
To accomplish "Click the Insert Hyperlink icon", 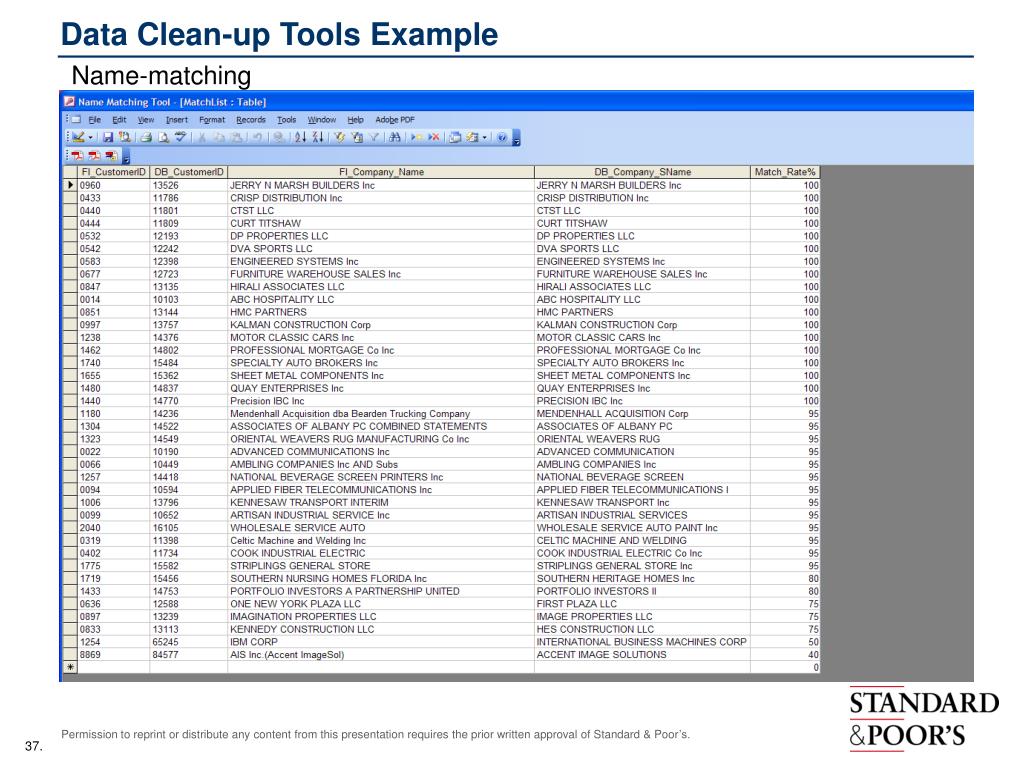I will click(279, 137).
